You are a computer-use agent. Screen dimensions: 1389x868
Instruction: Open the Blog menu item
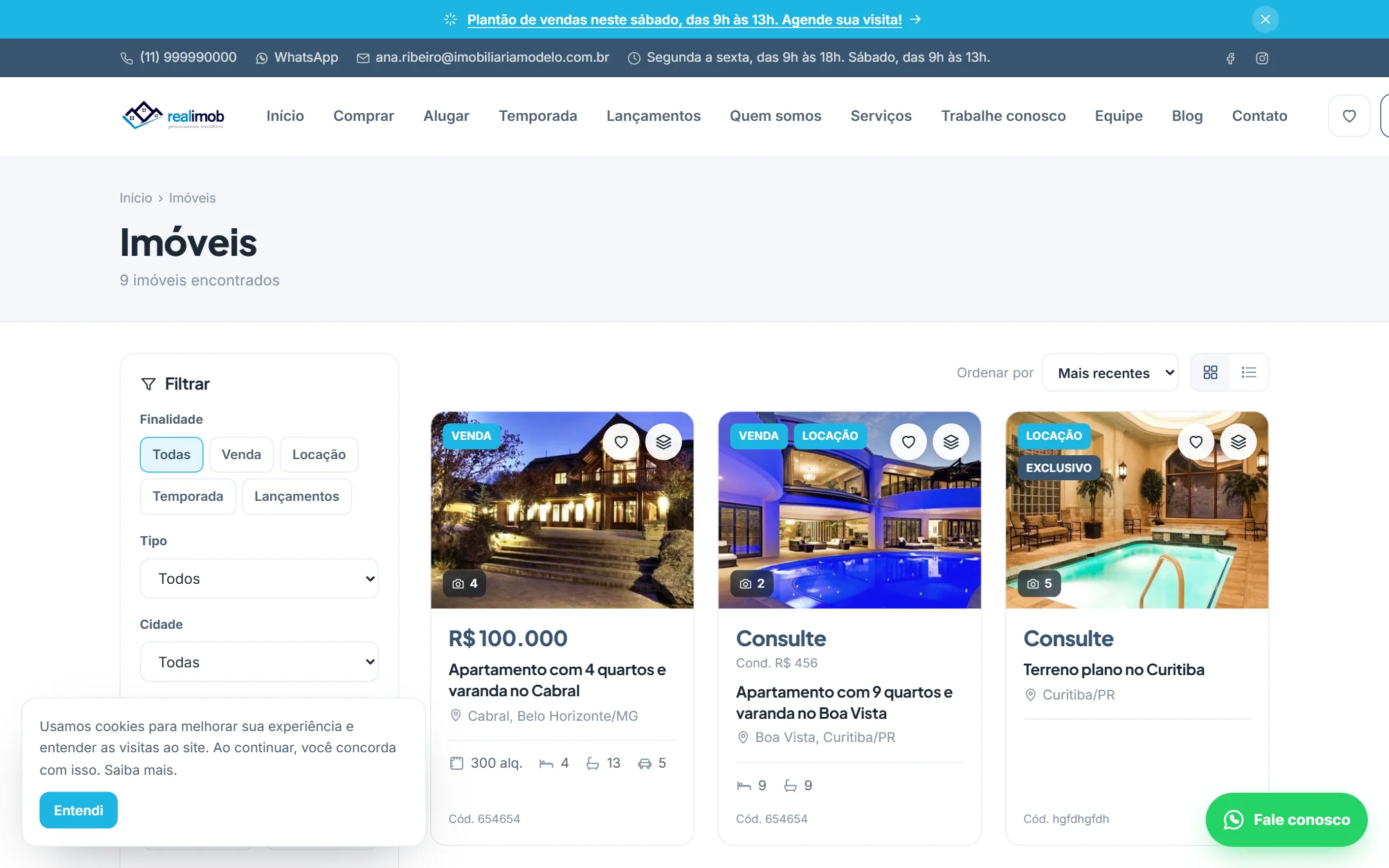point(1187,116)
